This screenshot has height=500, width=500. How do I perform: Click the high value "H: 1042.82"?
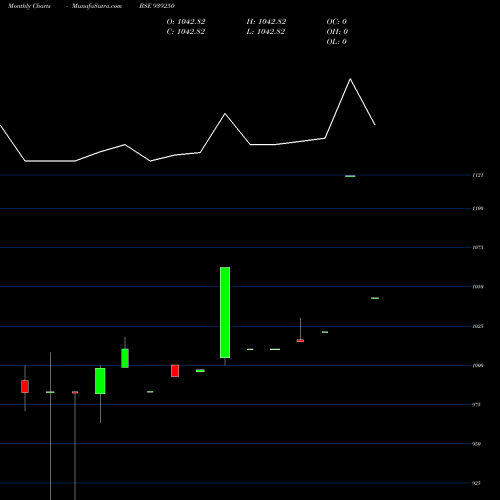coord(266,22)
